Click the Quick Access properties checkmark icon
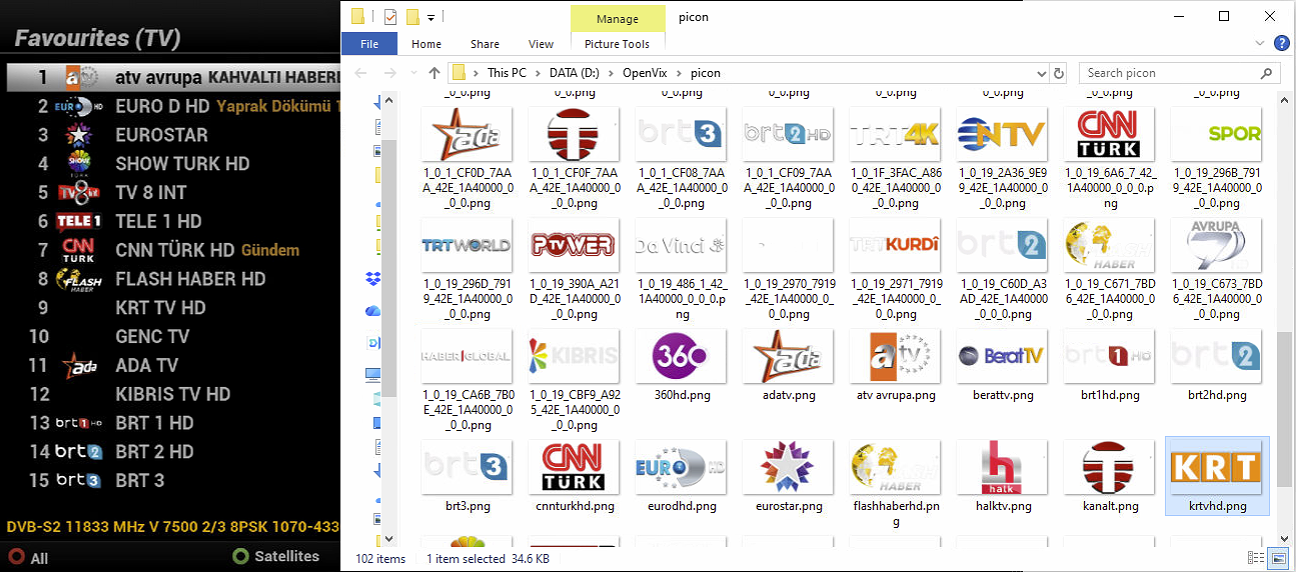 click(x=390, y=17)
